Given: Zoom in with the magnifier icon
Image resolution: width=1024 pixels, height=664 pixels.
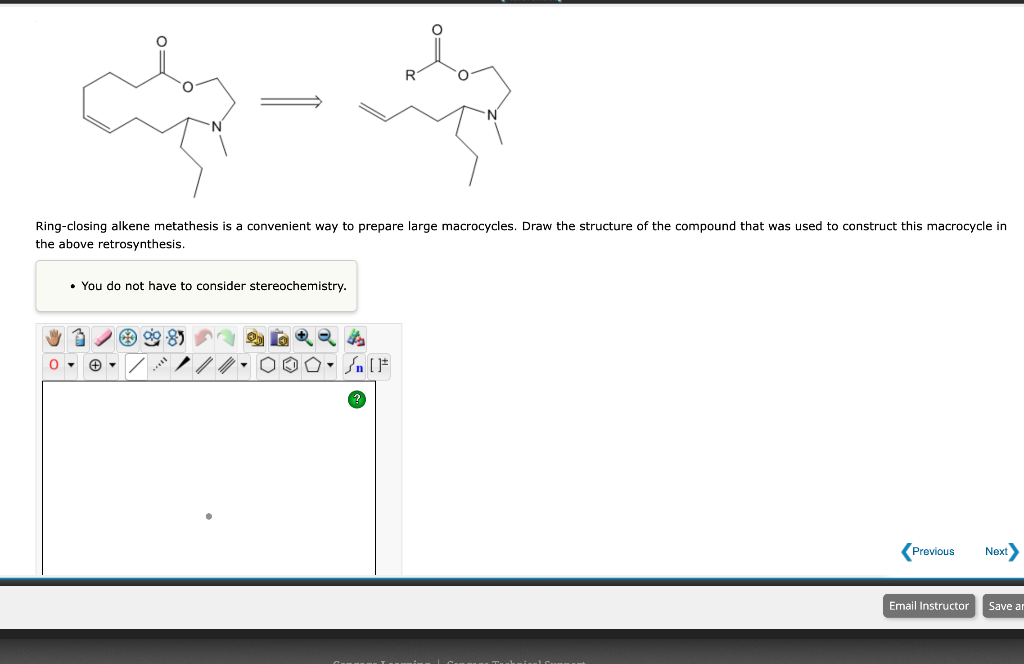Looking at the screenshot, I should (x=303, y=339).
